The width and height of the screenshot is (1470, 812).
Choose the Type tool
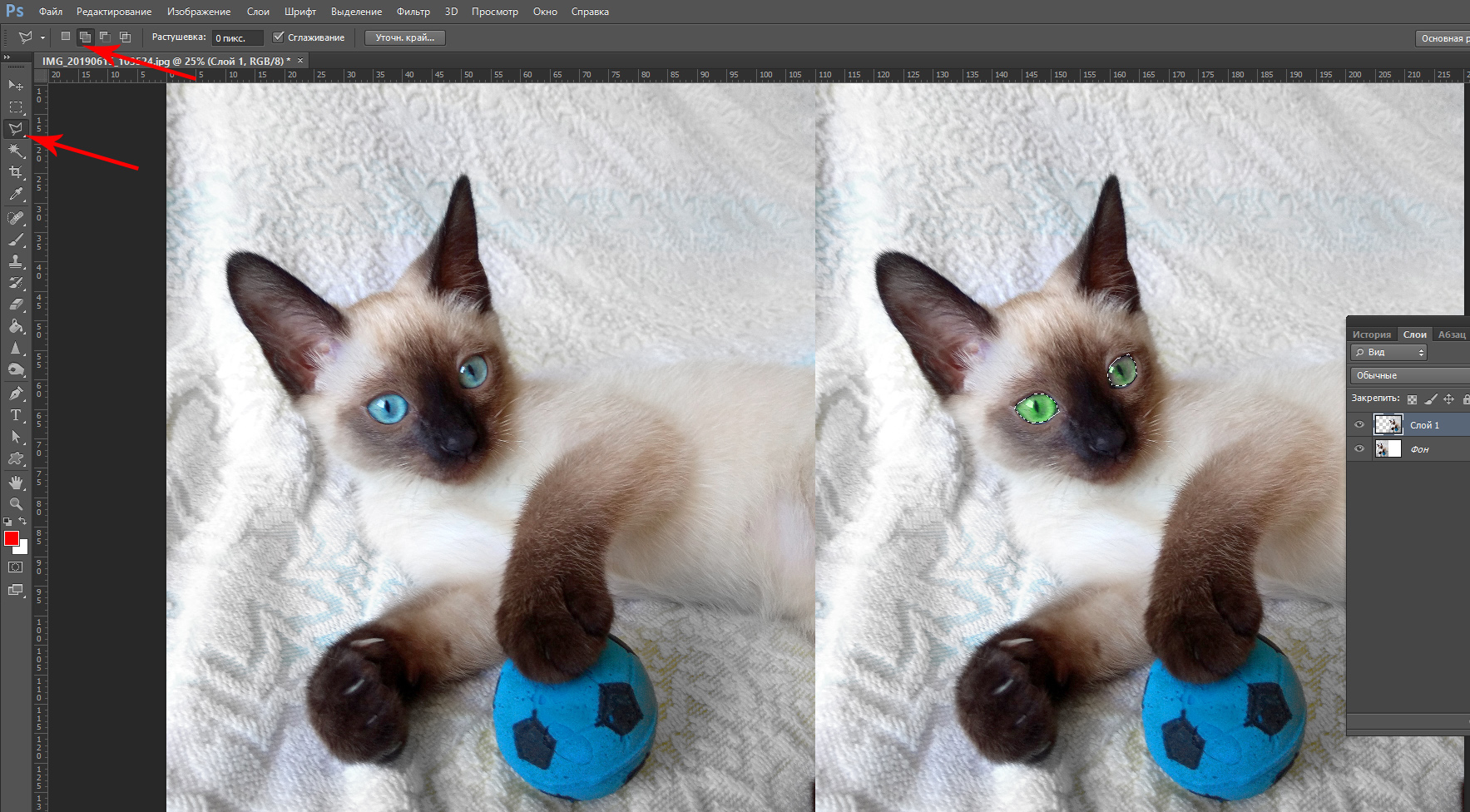point(16,415)
